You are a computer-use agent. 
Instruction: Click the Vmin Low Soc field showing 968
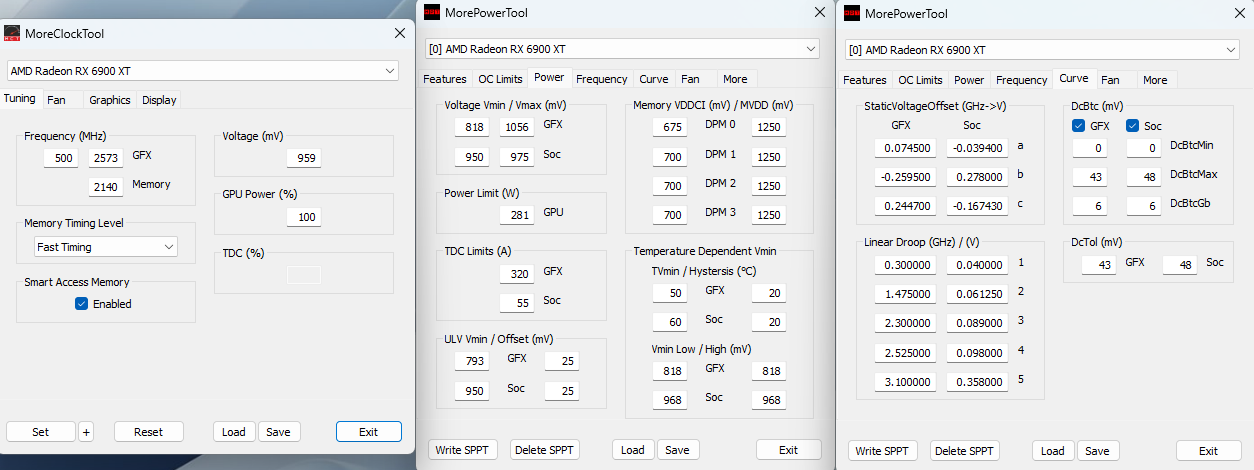[669, 400]
